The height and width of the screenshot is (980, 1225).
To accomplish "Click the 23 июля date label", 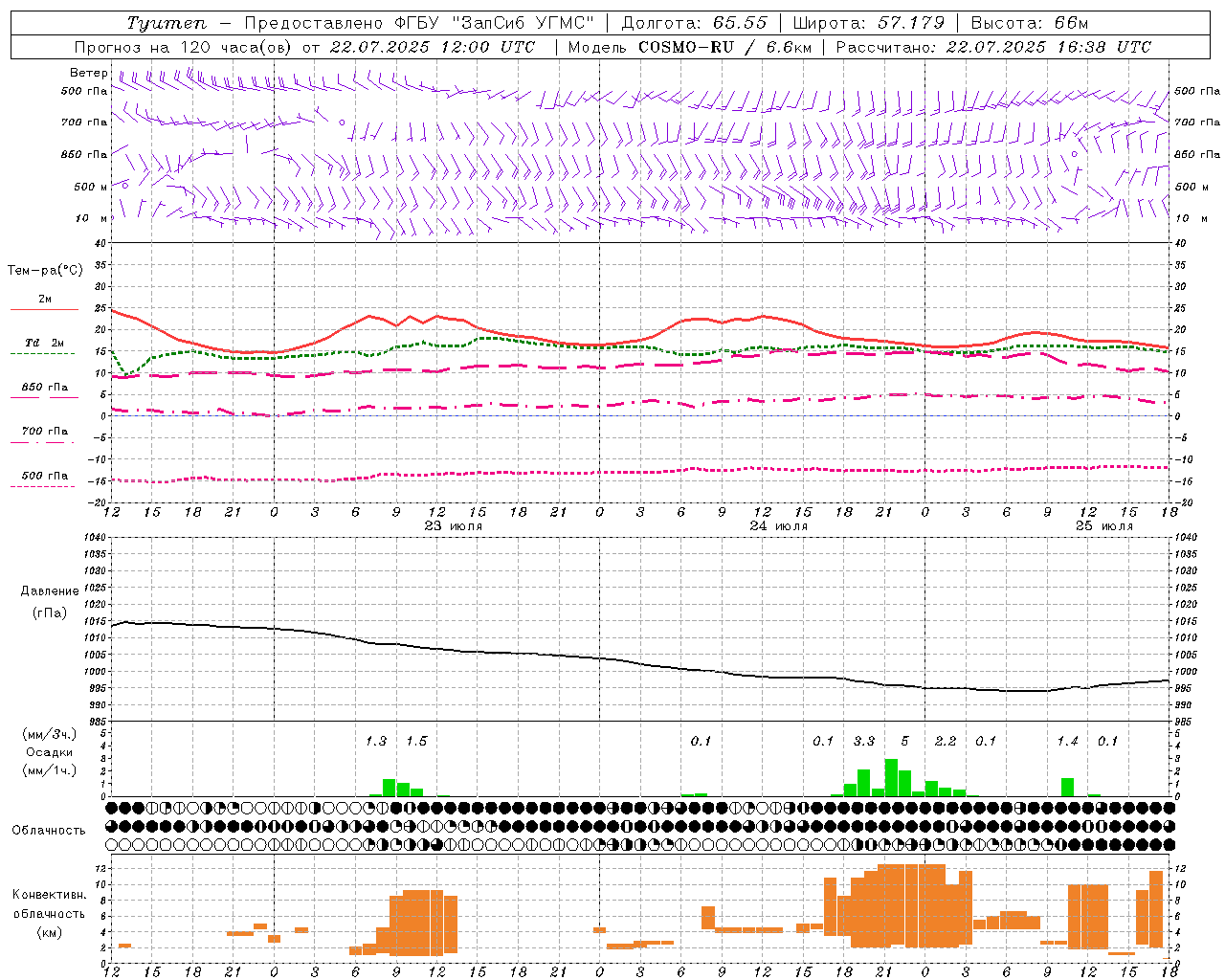I will [453, 526].
